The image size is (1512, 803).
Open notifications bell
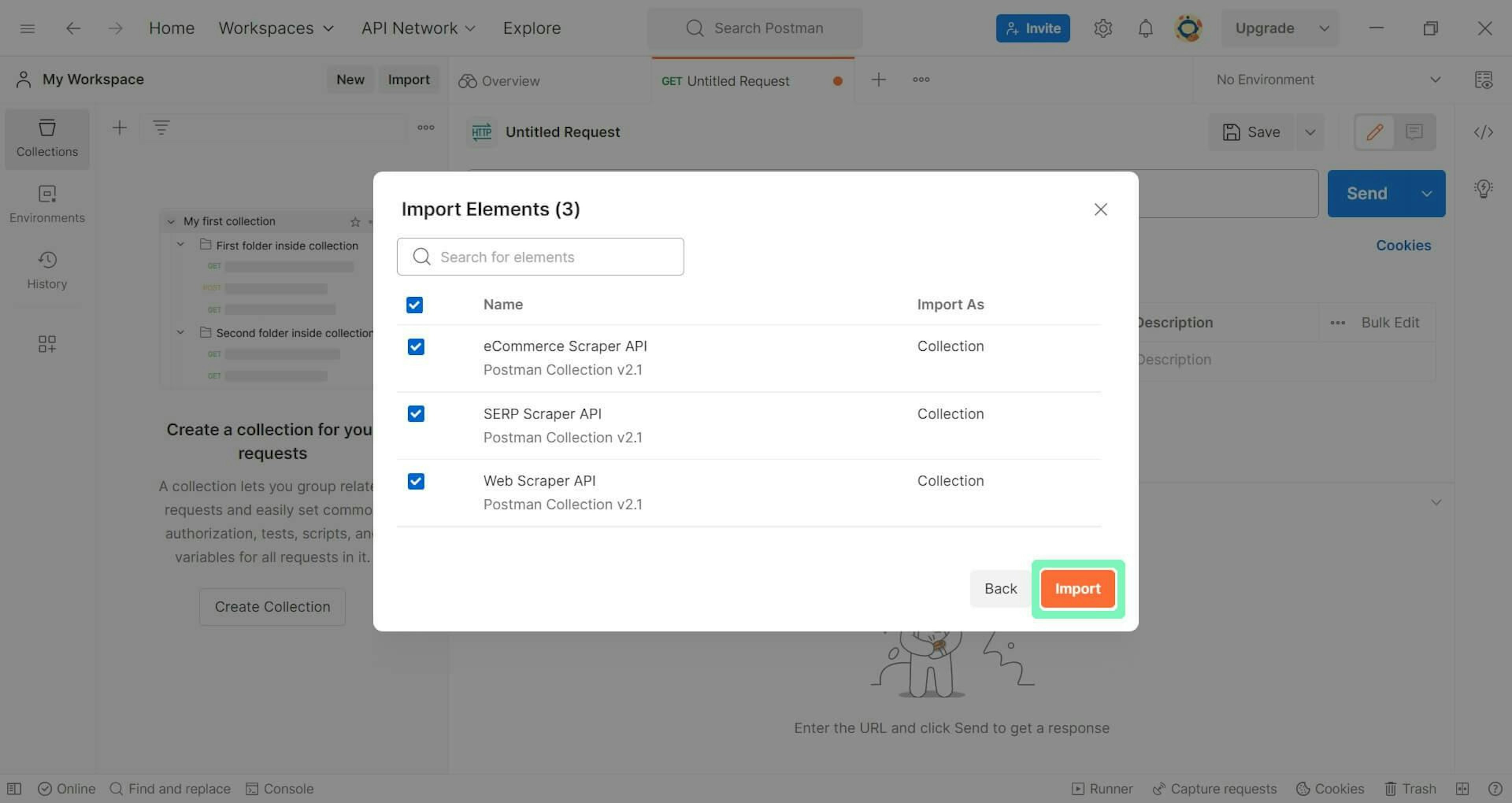(1145, 28)
